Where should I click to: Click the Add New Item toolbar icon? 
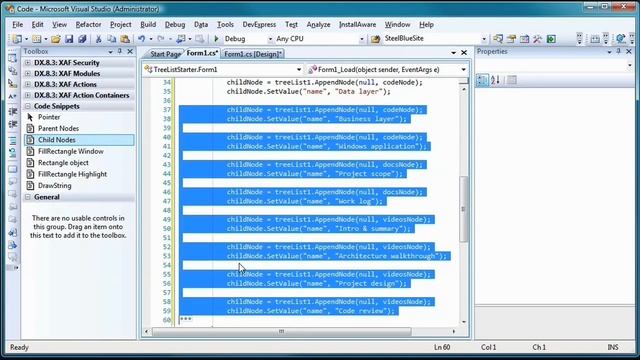click(x=36, y=39)
